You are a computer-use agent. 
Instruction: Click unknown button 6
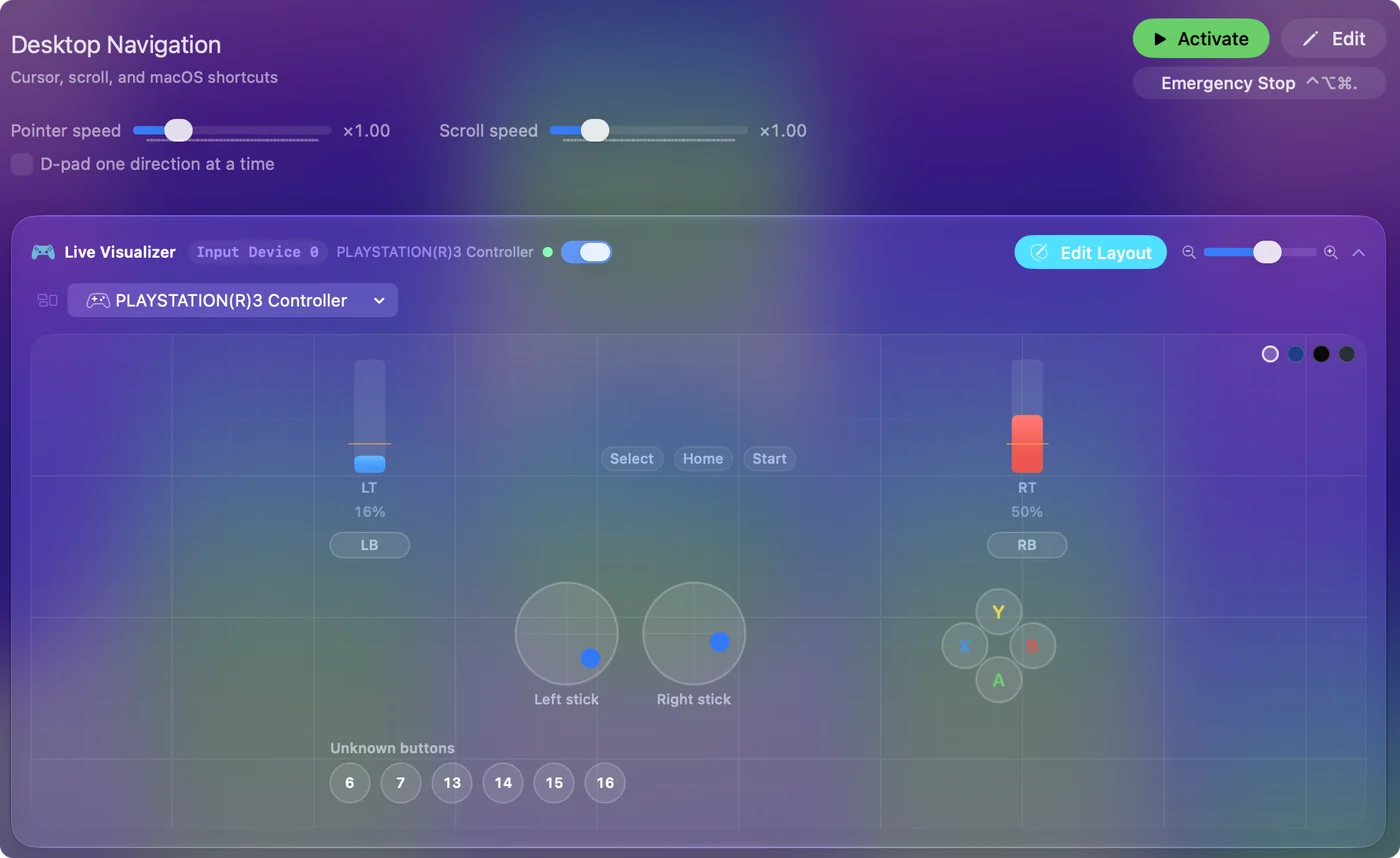click(350, 783)
